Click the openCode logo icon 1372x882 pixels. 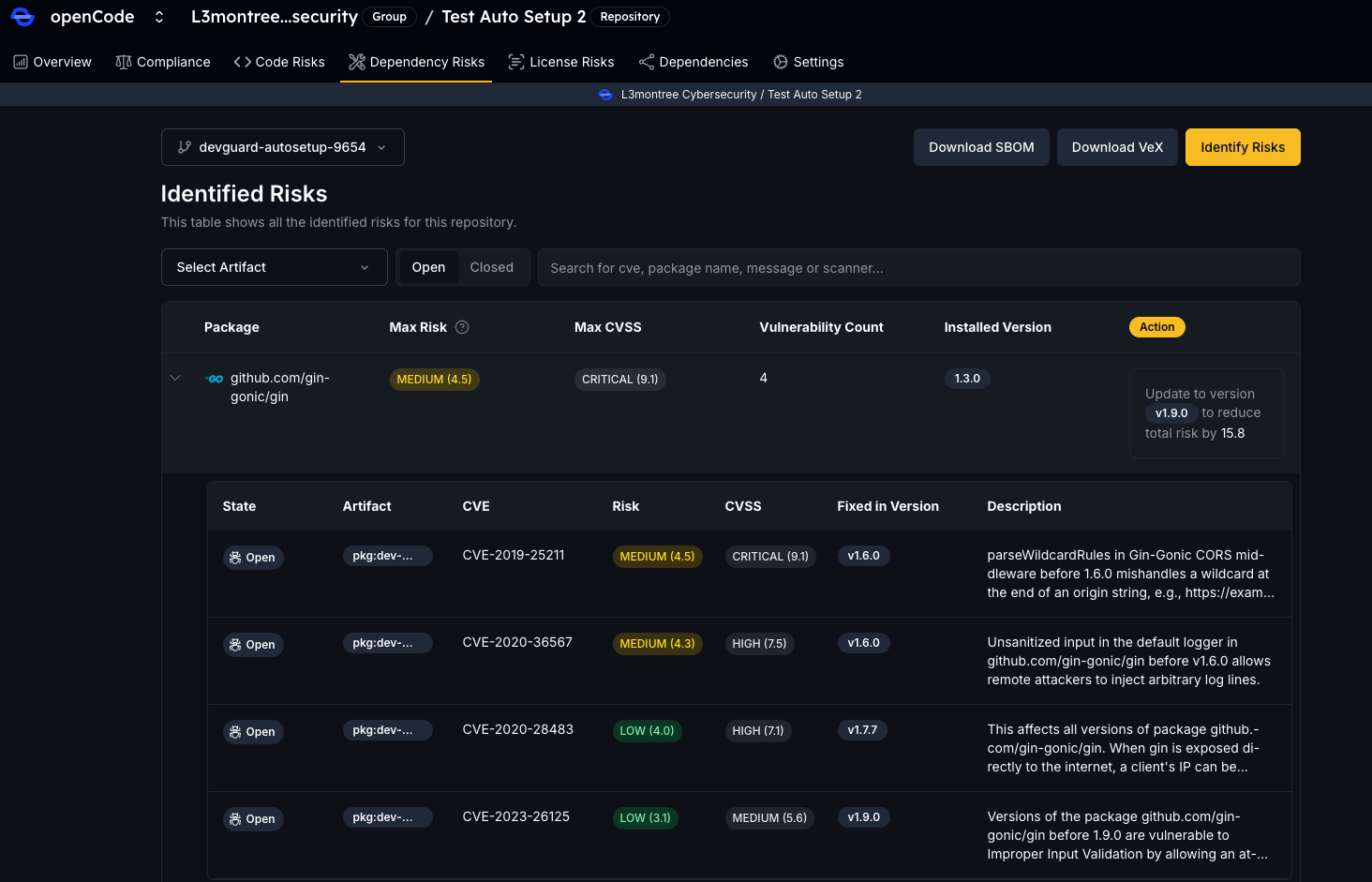pyautogui.click(x=22, y=17)
